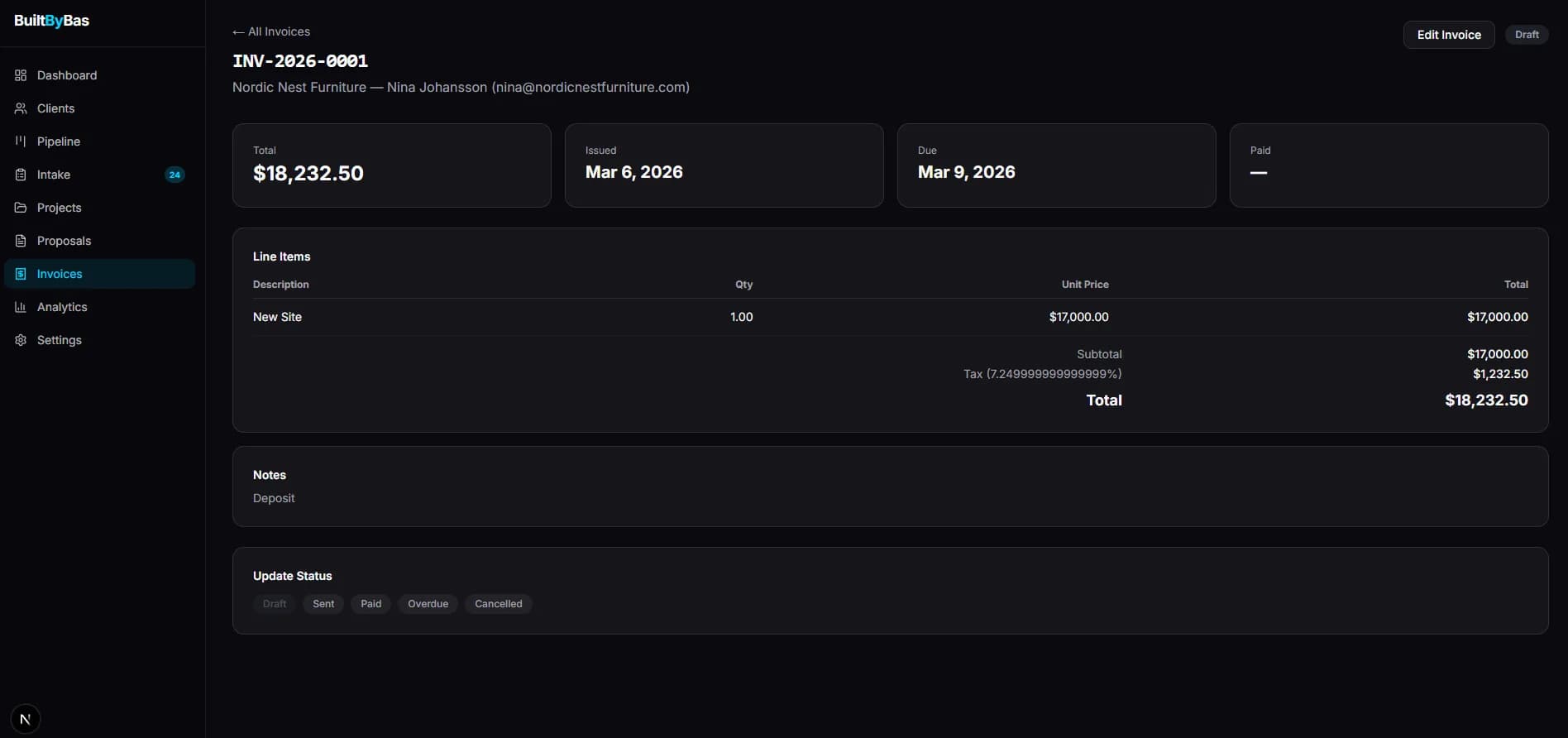Mark the invoice as Paid
Image resolution: width=1568 pixels, height=738 pixels.
370,604
